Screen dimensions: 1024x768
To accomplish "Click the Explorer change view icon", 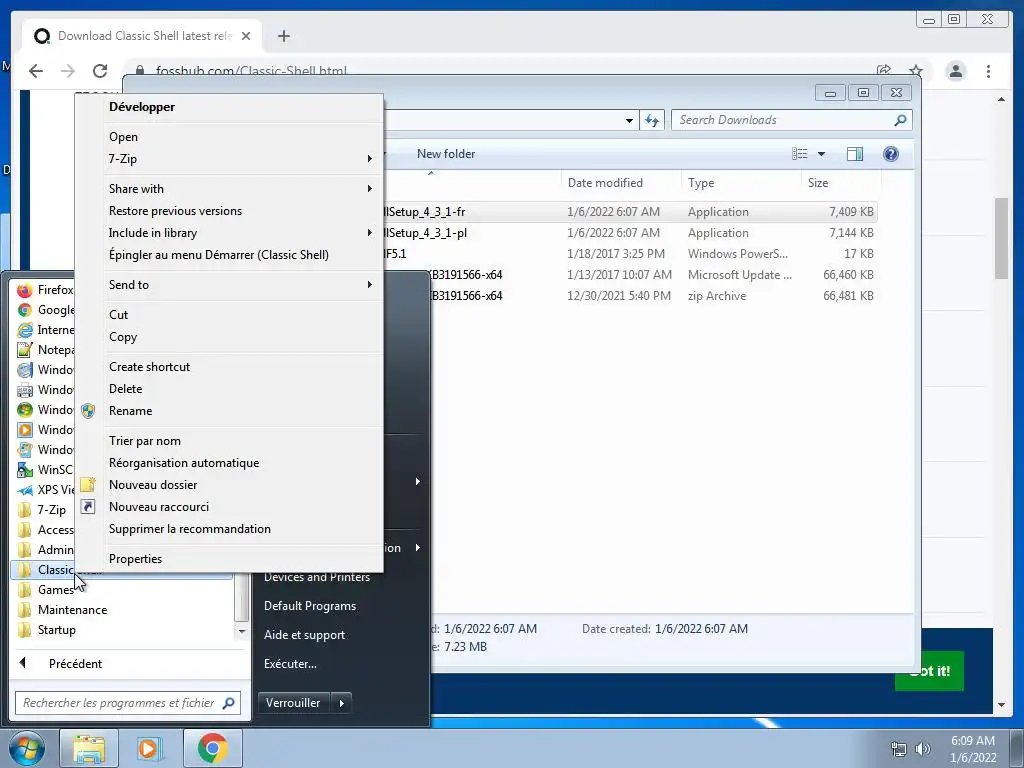I will [800, 154].
